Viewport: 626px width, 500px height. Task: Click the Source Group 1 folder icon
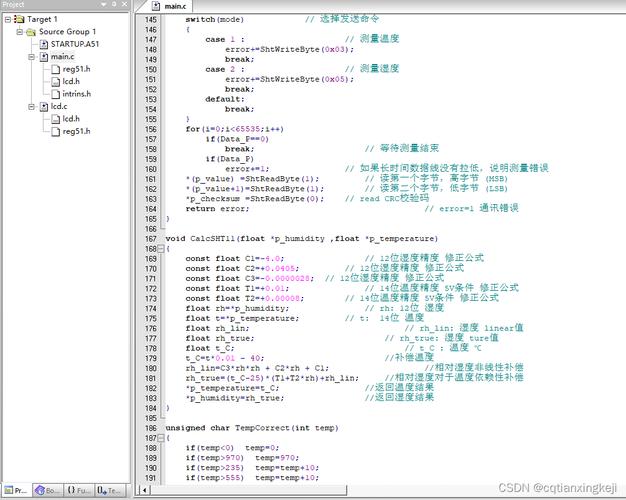pyautogui.click(x=31, y=32)
